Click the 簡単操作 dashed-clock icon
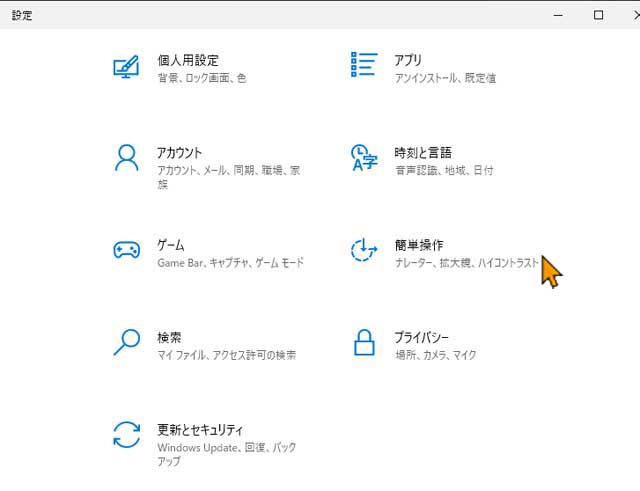 tap(363, 250)
